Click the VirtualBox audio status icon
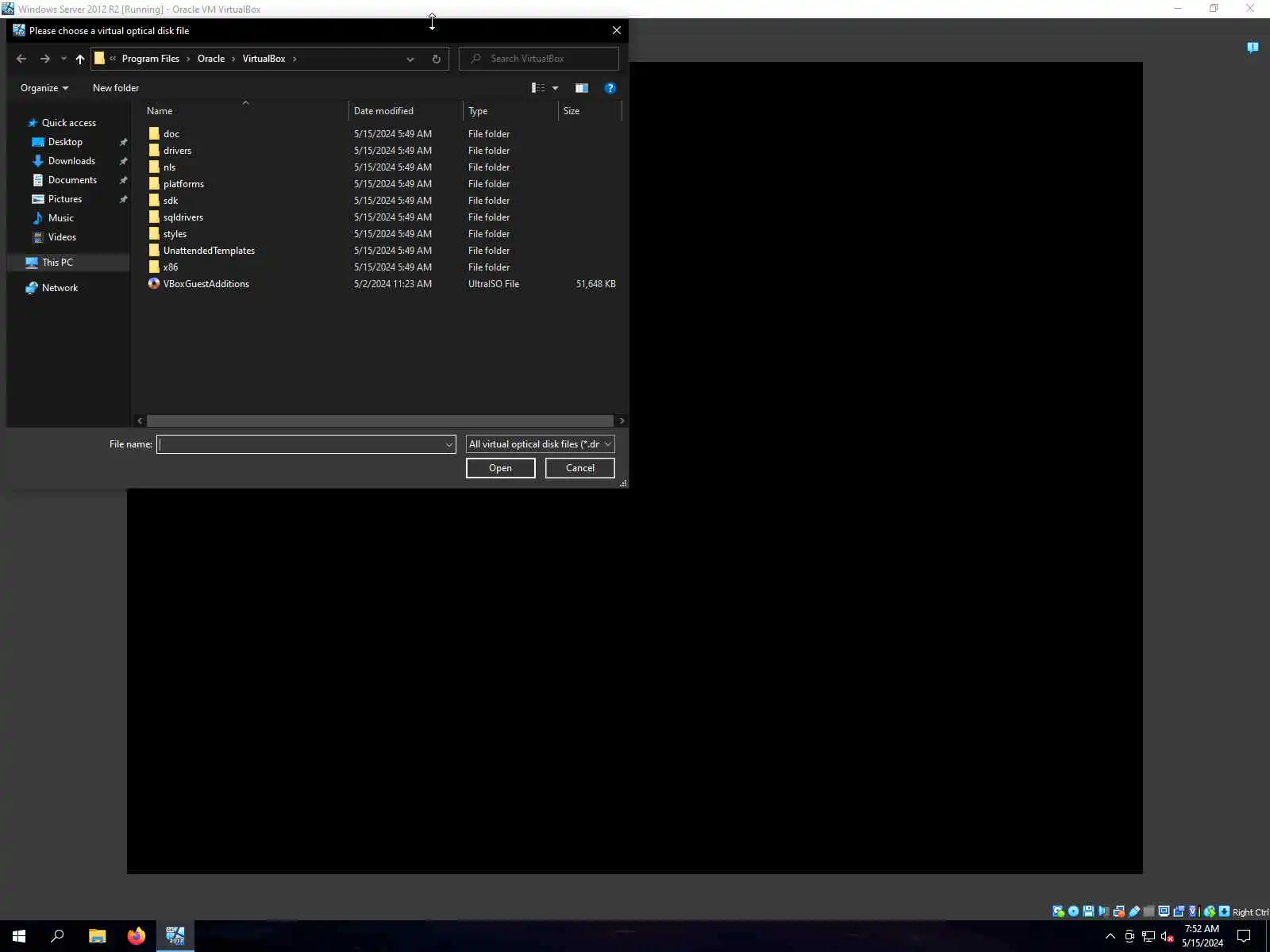The height and width of the screenshot is (952, 1270). pyautogui.click(x=1103, y=912)
